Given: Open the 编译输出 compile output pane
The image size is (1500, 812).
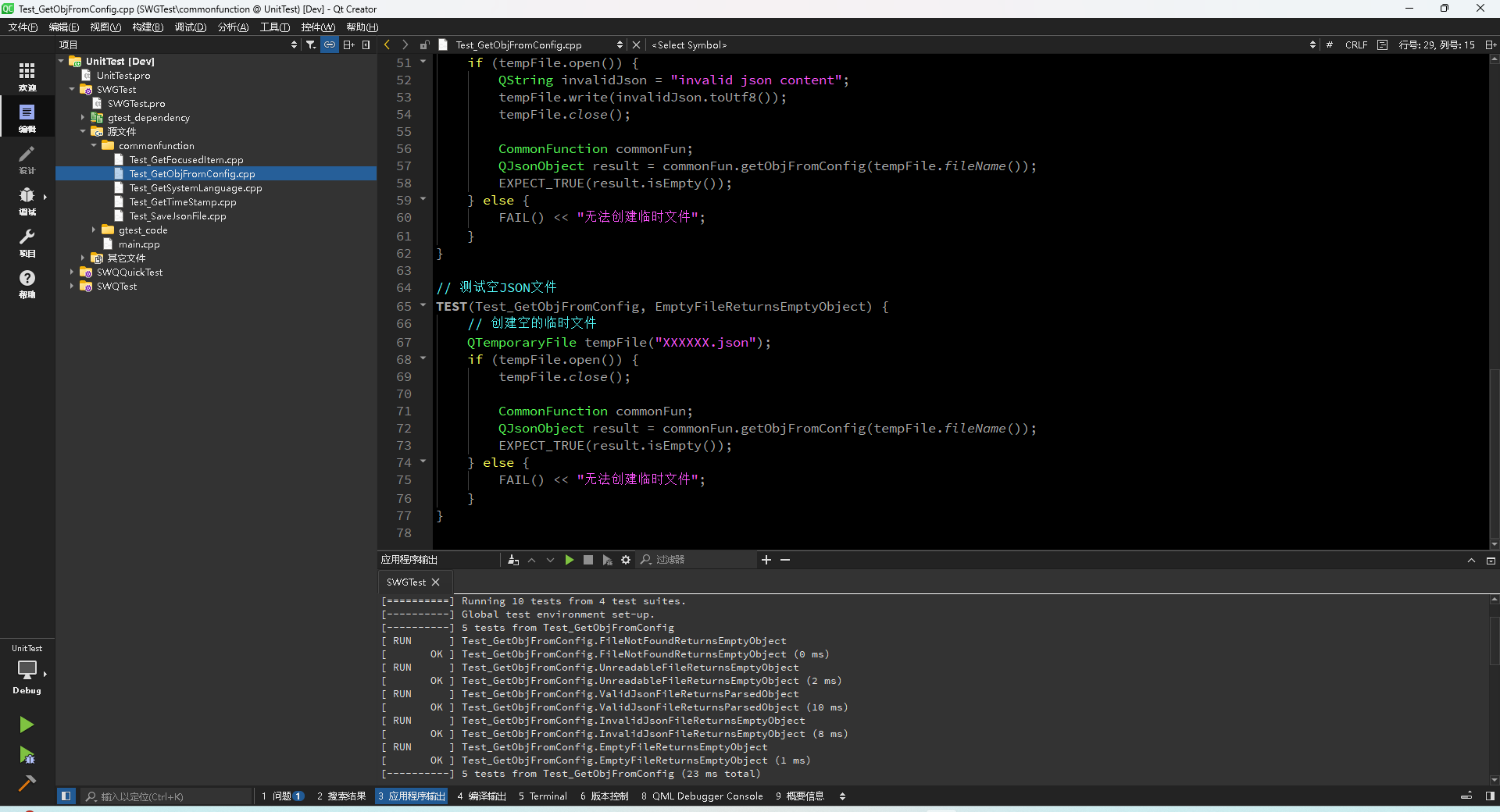Looking at the screenshot, I should [x=482, y=796].
